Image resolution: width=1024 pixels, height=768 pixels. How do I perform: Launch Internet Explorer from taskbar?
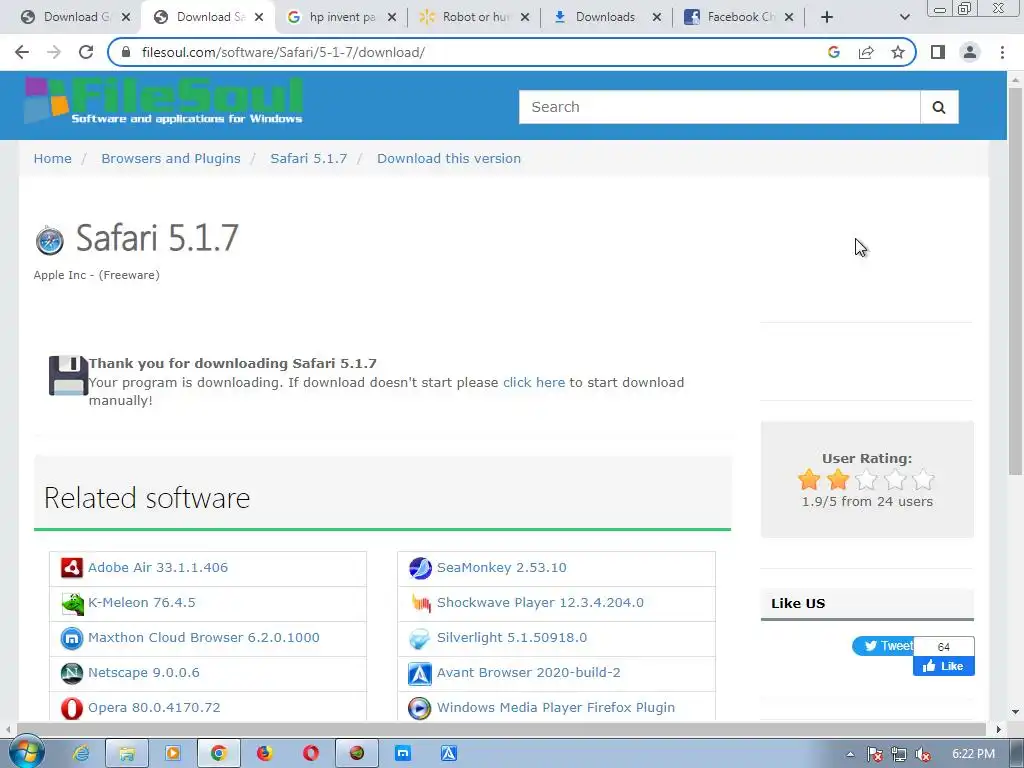coord(81,754)
